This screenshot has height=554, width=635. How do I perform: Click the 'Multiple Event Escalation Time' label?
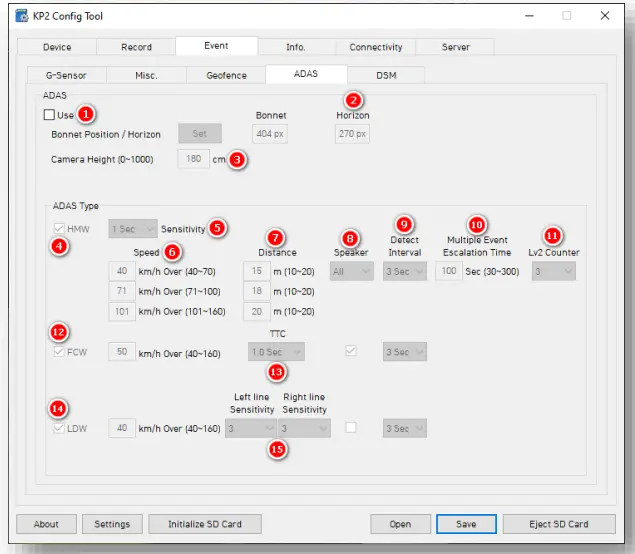coord(477,246)
